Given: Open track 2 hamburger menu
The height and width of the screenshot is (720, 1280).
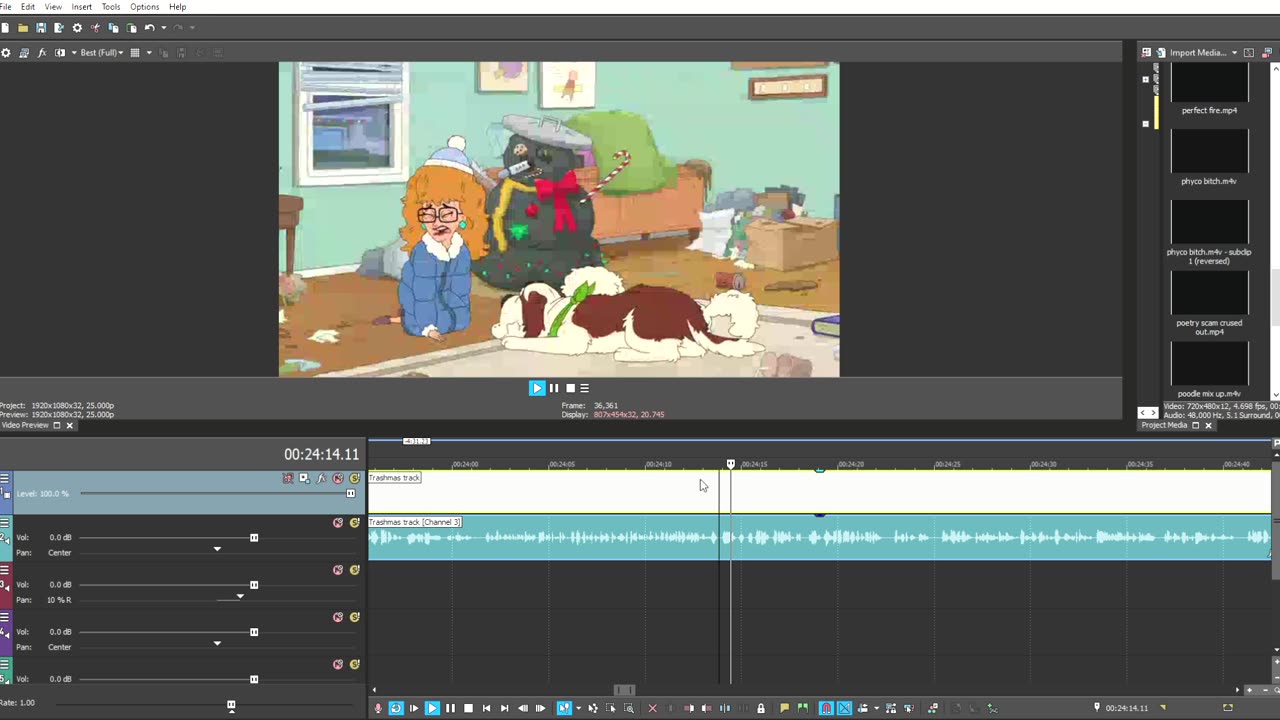Looking at the screenshot, I should point(5,522).
